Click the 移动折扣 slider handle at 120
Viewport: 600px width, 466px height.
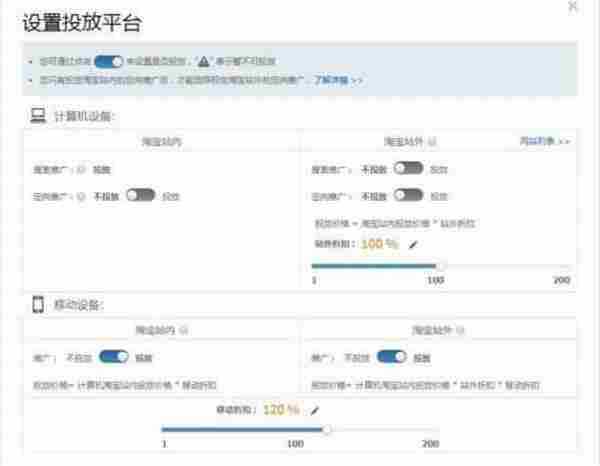click(326, 430)
